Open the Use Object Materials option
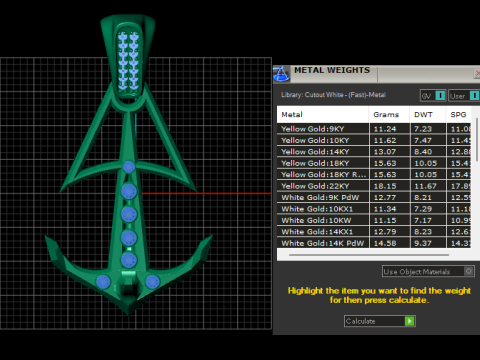This screenshot has height=360, width=480. (x=428, y=271)
